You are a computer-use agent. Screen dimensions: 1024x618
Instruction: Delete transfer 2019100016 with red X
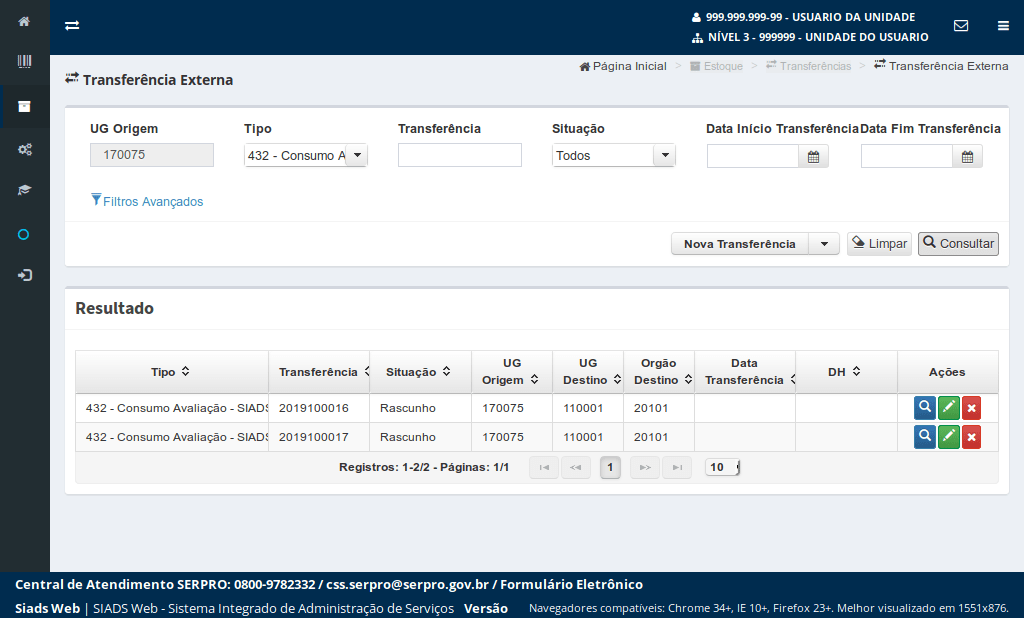click(971, 408)
